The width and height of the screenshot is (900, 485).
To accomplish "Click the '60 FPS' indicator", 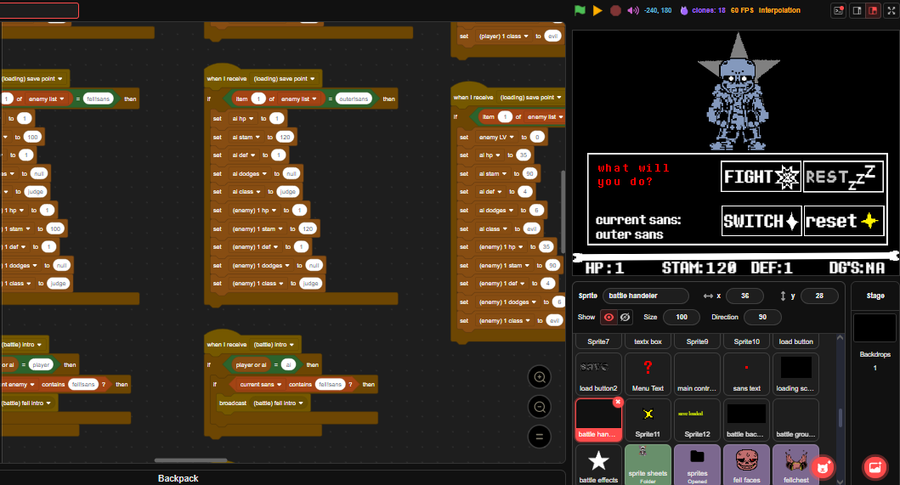I will 742,10.
